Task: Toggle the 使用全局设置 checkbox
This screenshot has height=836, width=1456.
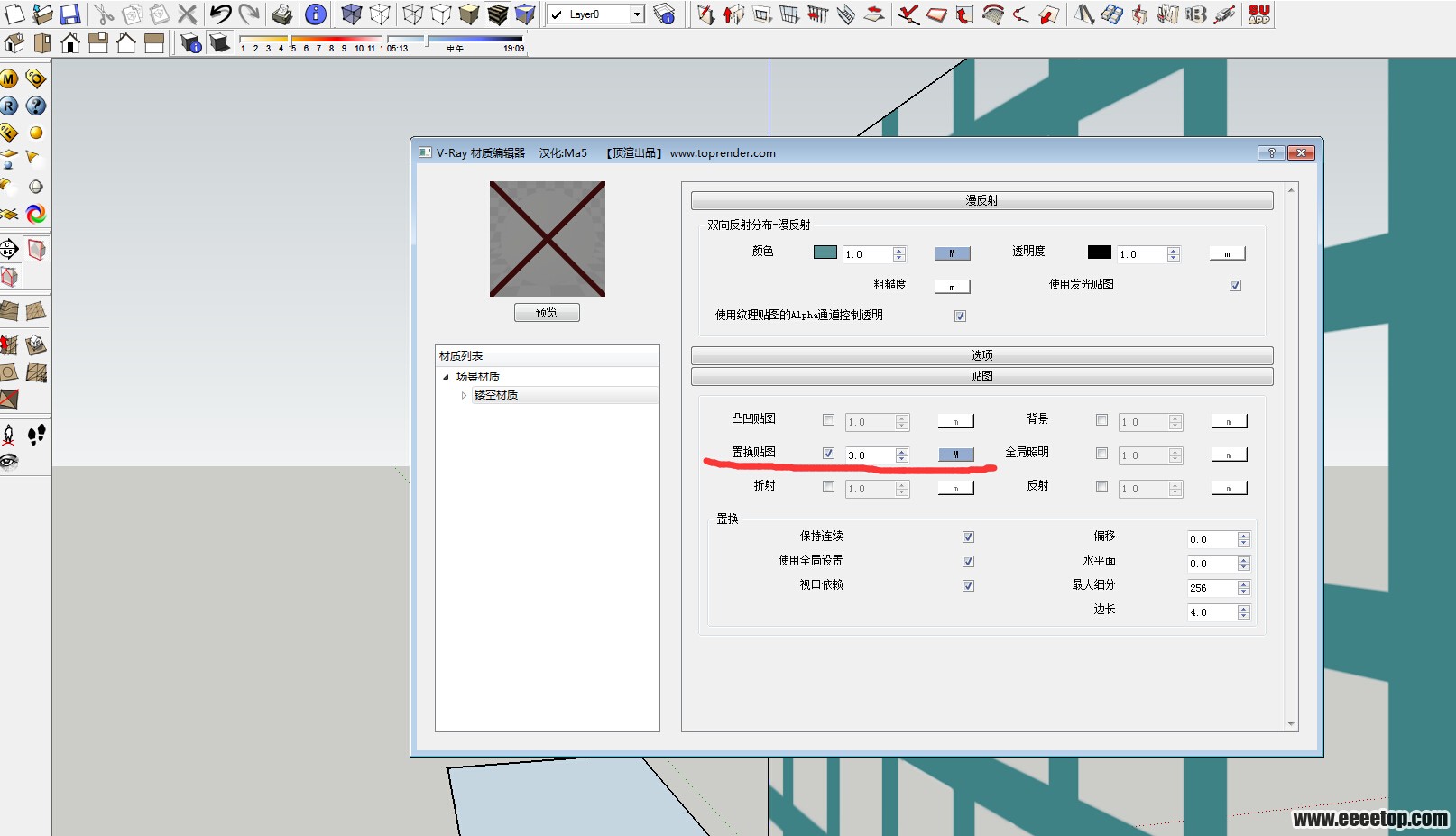Action: (x=968, y=561)
